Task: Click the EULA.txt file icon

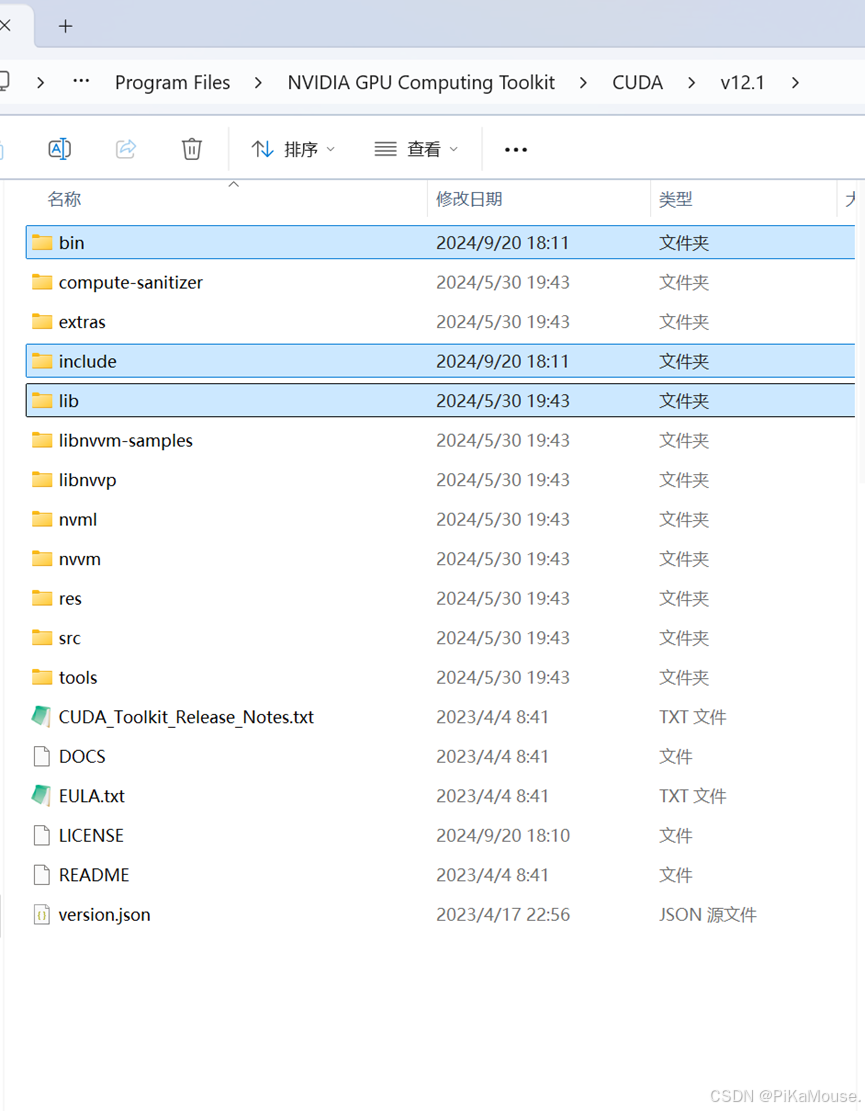Action: [41, 796]
